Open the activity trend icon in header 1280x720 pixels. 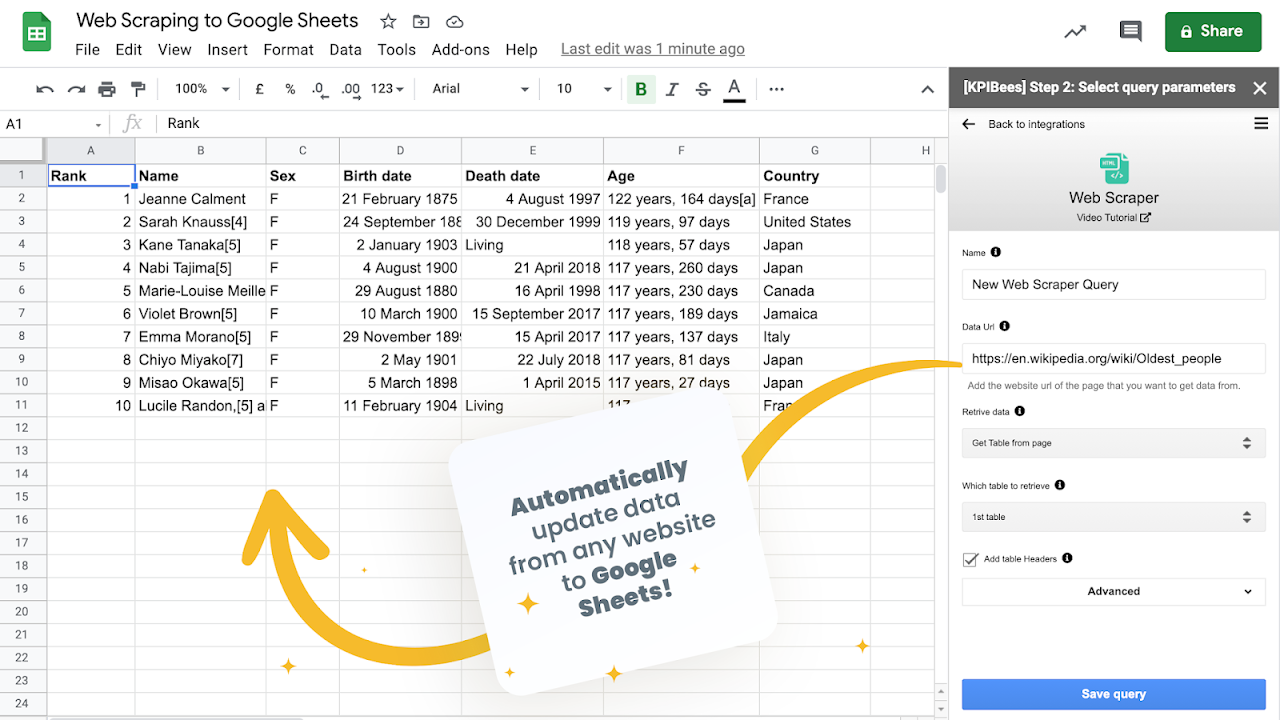pyautogui.click(x=1075, y=32)
